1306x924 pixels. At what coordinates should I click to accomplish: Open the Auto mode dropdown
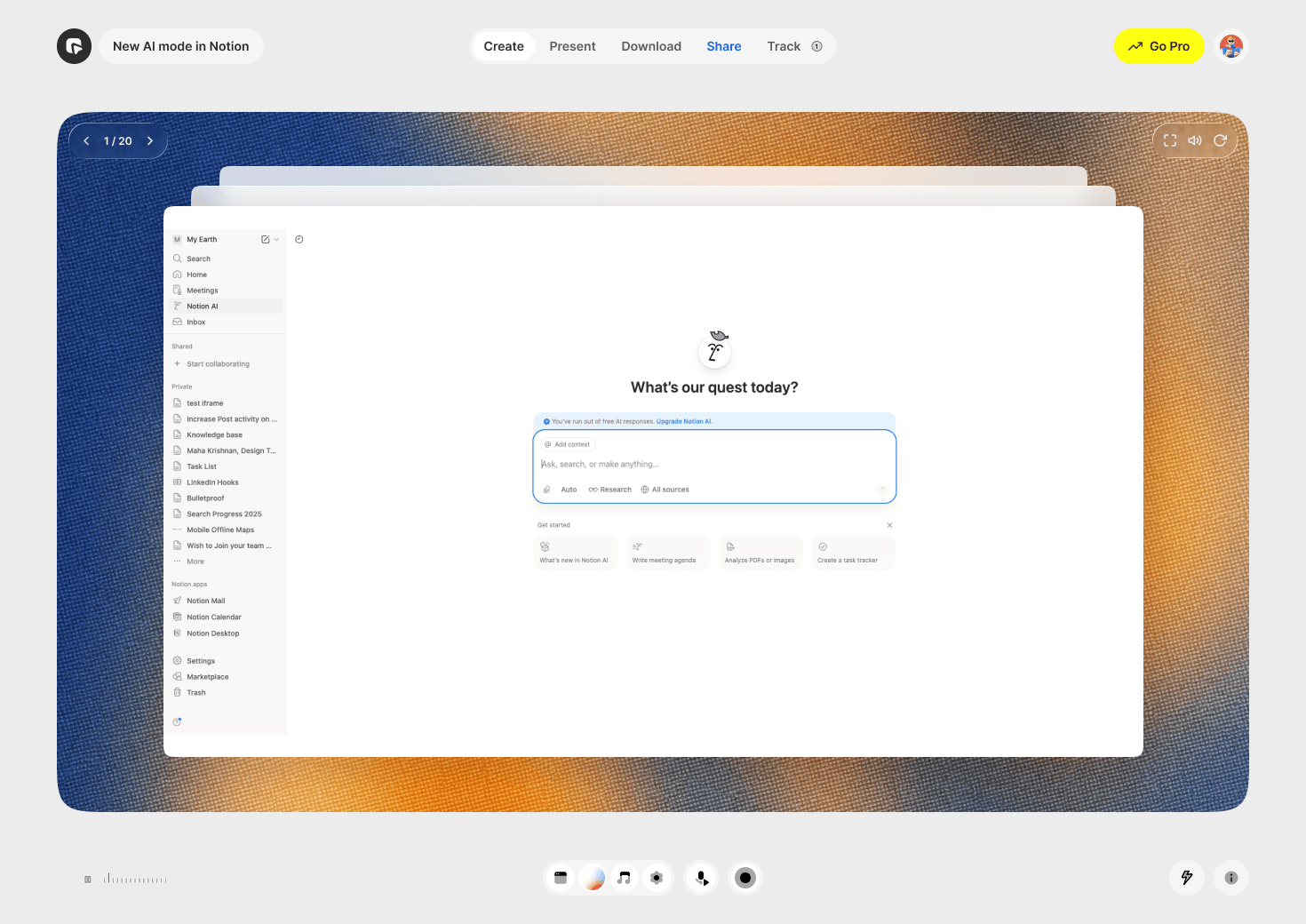tap(569, 490)
